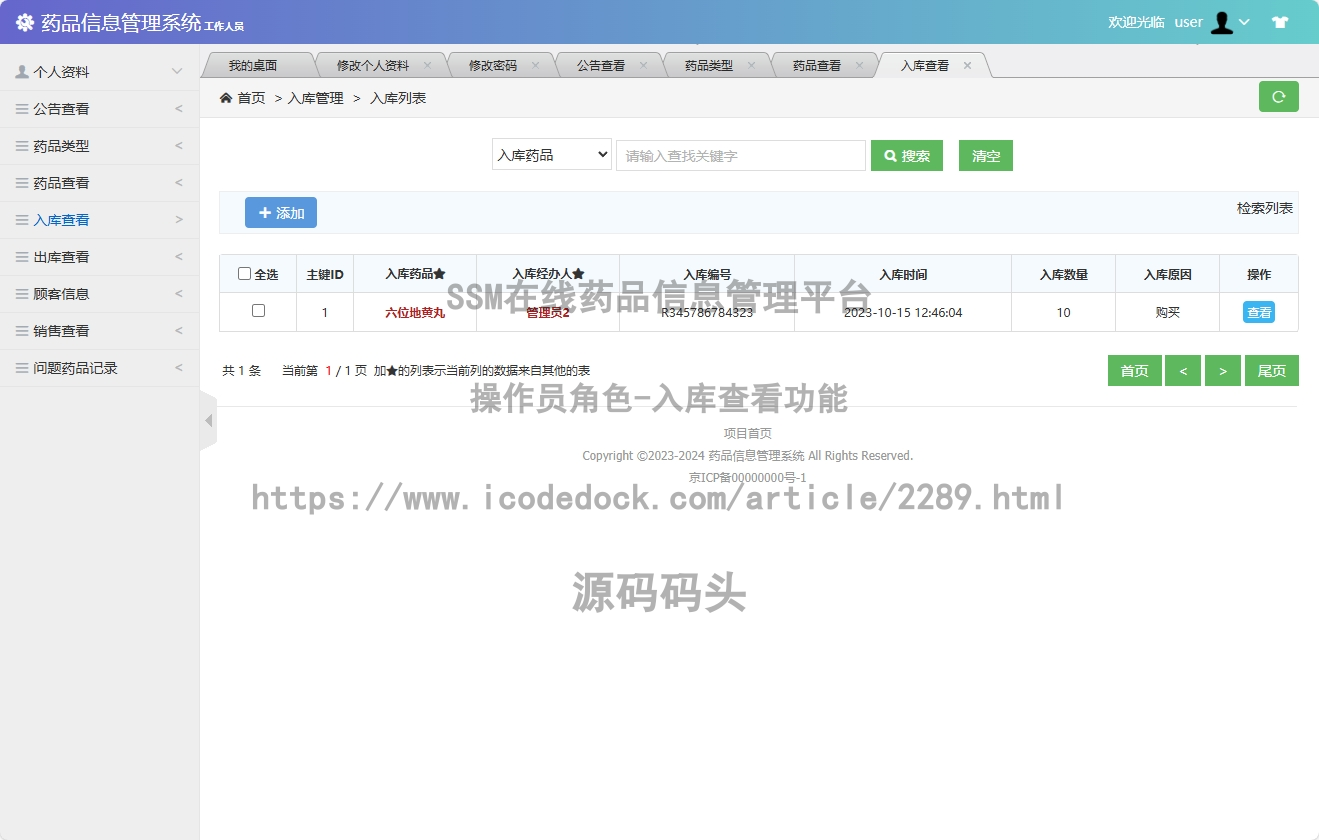The width and height of the screenshot is (1319, 840).
Task: Close the 药品查看 tab
Action: pyautogui.click(x=859, y=65)
